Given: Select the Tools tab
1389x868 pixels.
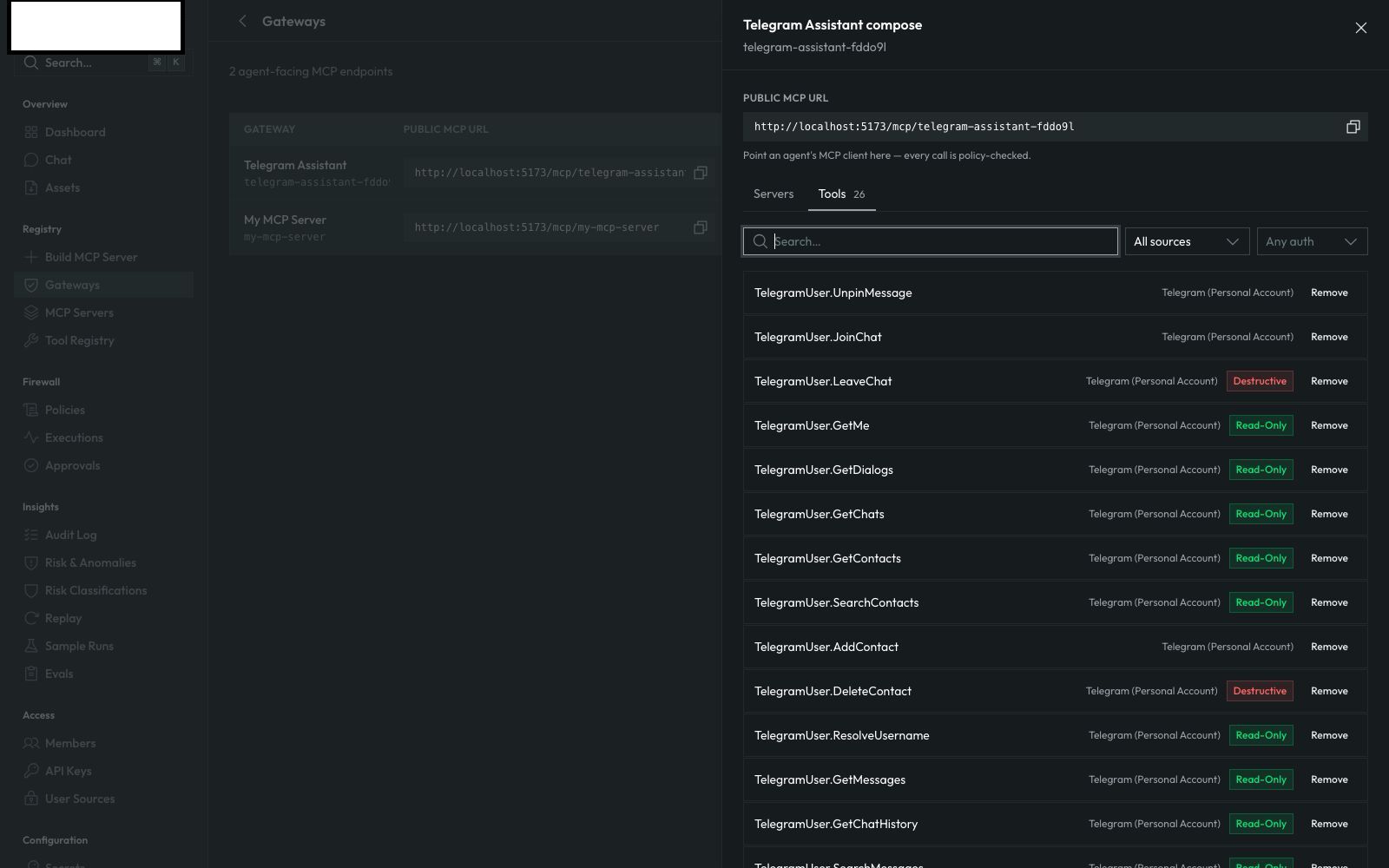Looking at the screenshot, I should [x=841, y=194].
